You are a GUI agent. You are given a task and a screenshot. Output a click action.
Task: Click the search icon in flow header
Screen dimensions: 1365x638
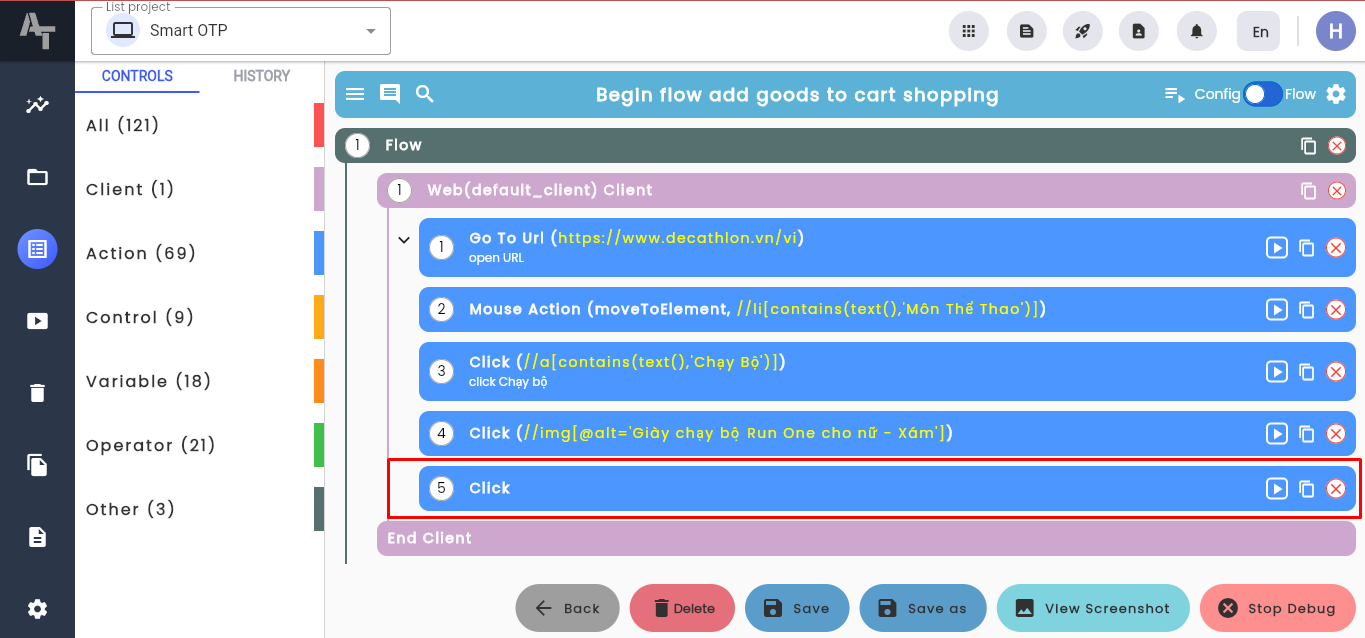[x=425, y=94]
